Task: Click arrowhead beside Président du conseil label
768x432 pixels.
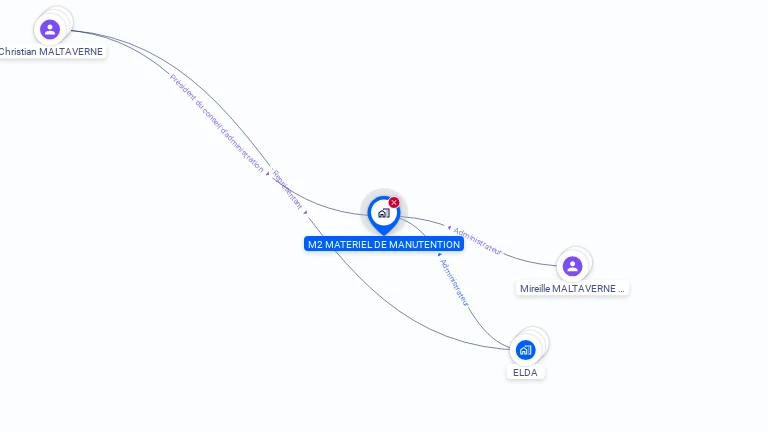Action: [x=267, y=173]
